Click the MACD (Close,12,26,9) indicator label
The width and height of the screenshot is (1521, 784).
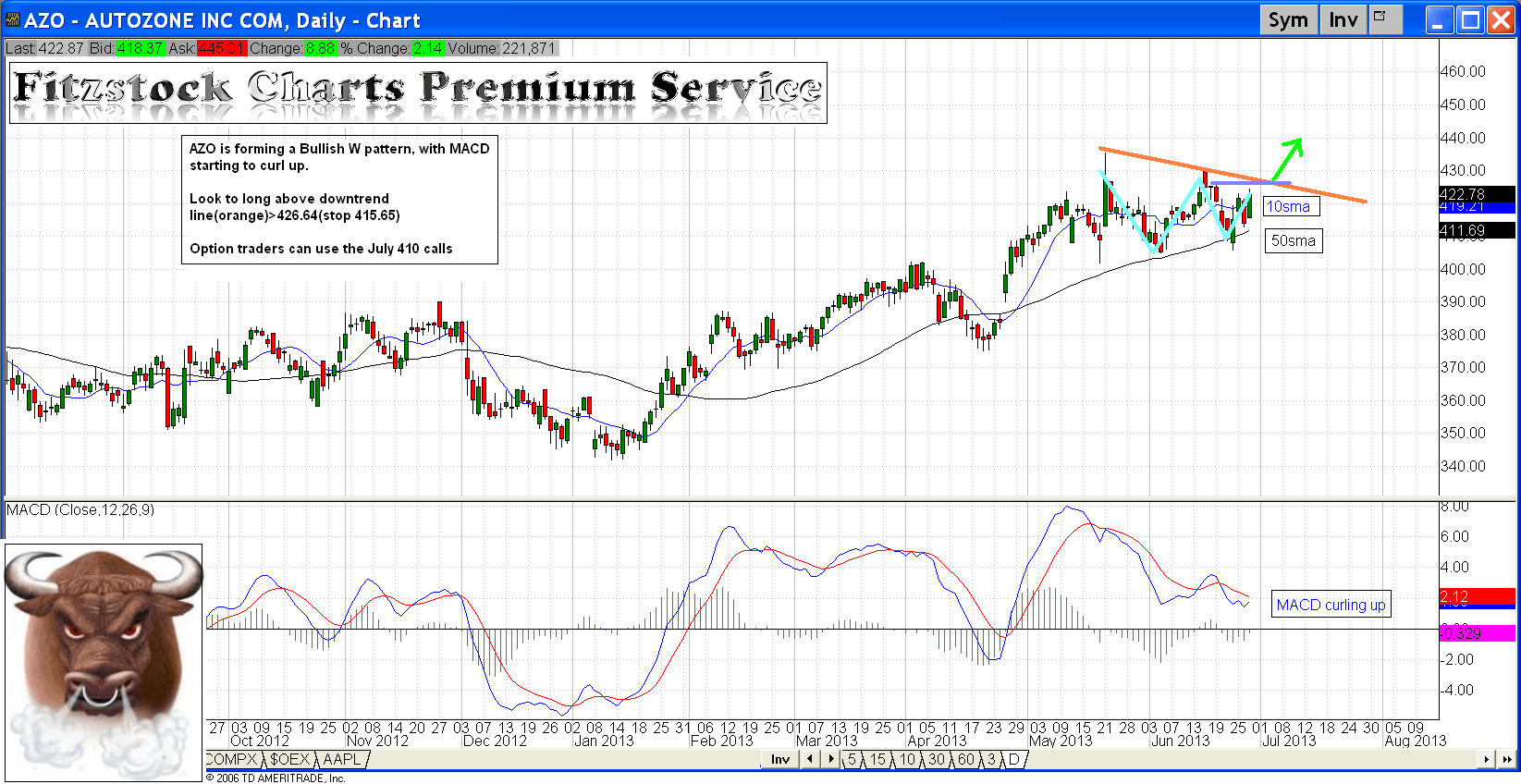tap(80, 509)
